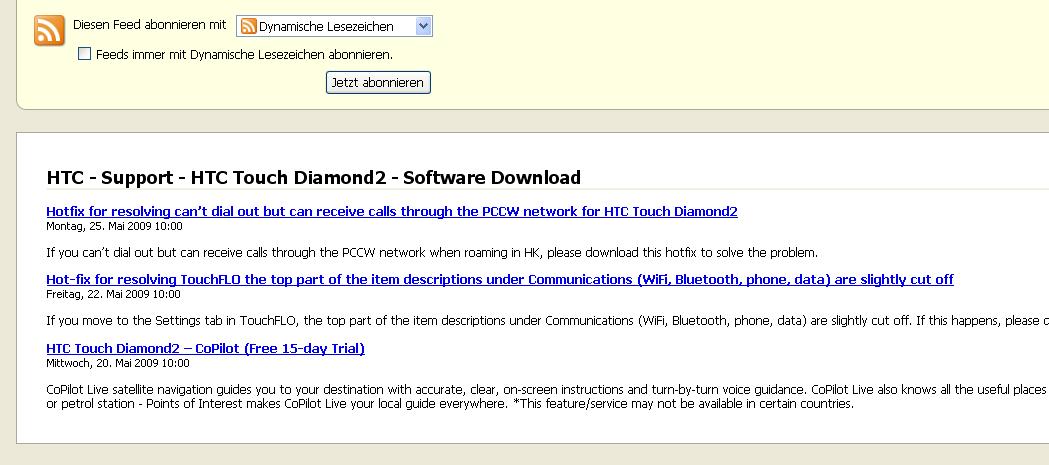The image size is (1049, 465).
Task: Click the 'Diesen Feed abonnieren mit' label
Action: (150, 25)
